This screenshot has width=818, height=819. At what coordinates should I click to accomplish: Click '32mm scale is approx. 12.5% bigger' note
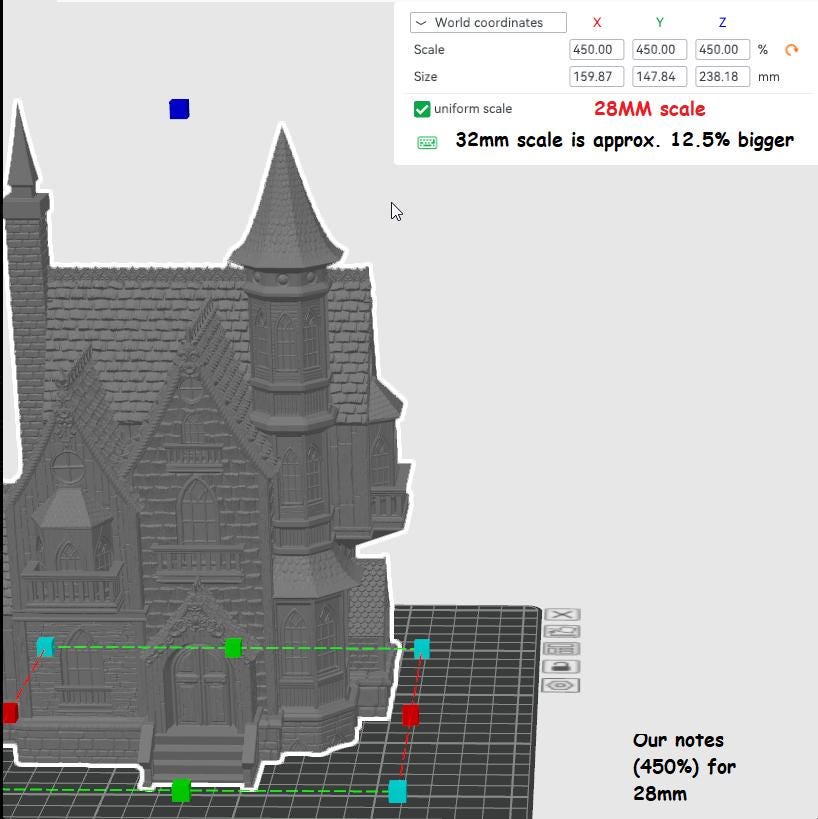pos(624,140)
